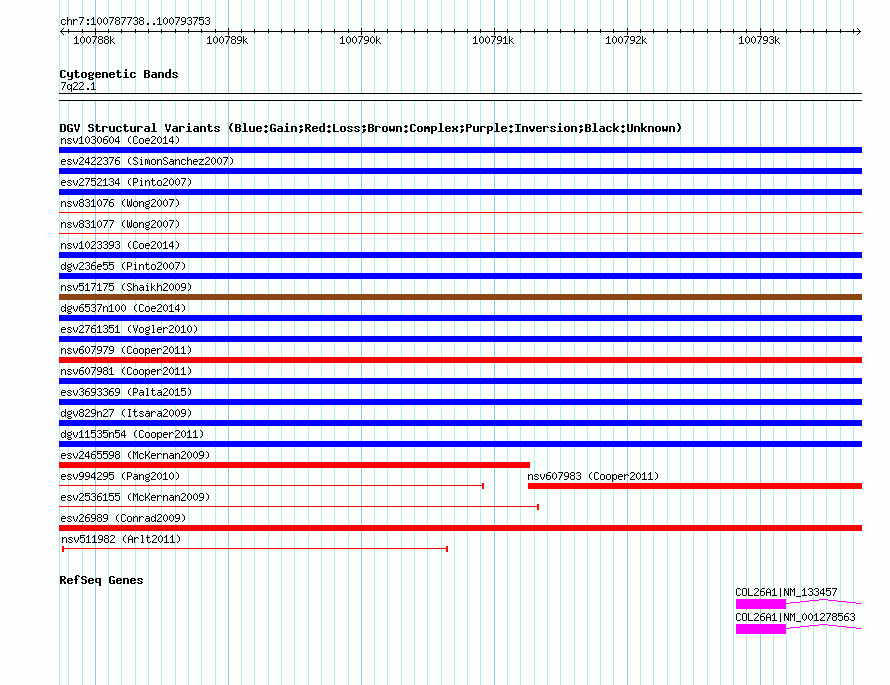
Task: Click the thin red line under nsv511982
Action: coord(255,549)
